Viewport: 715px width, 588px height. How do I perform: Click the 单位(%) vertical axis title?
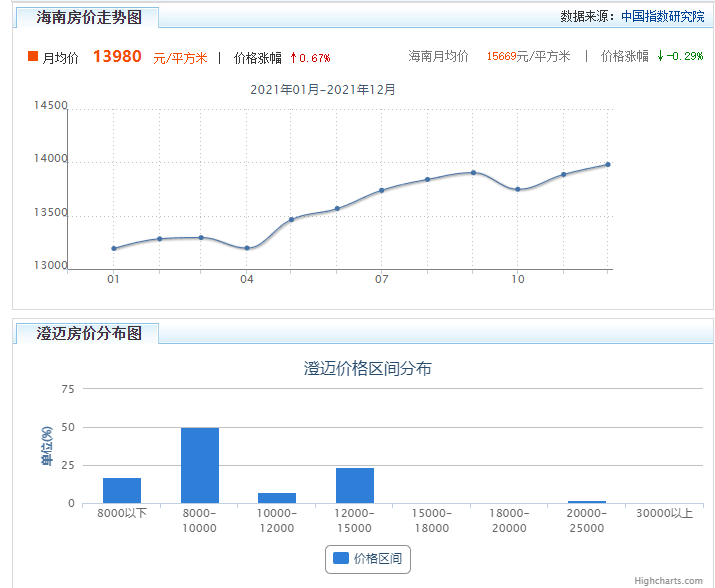coord(47,446)
